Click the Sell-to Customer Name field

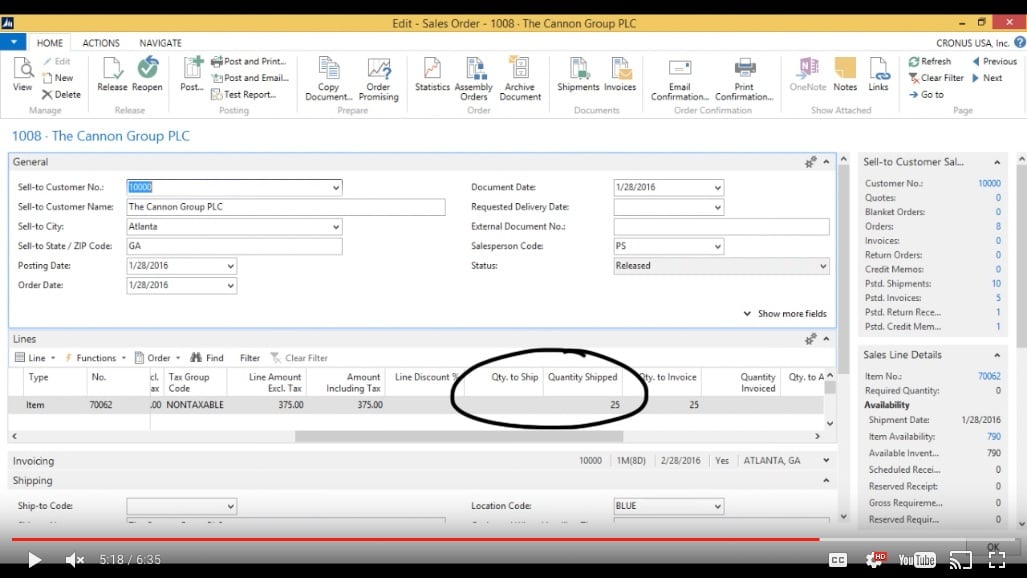[x=286, y=207]
